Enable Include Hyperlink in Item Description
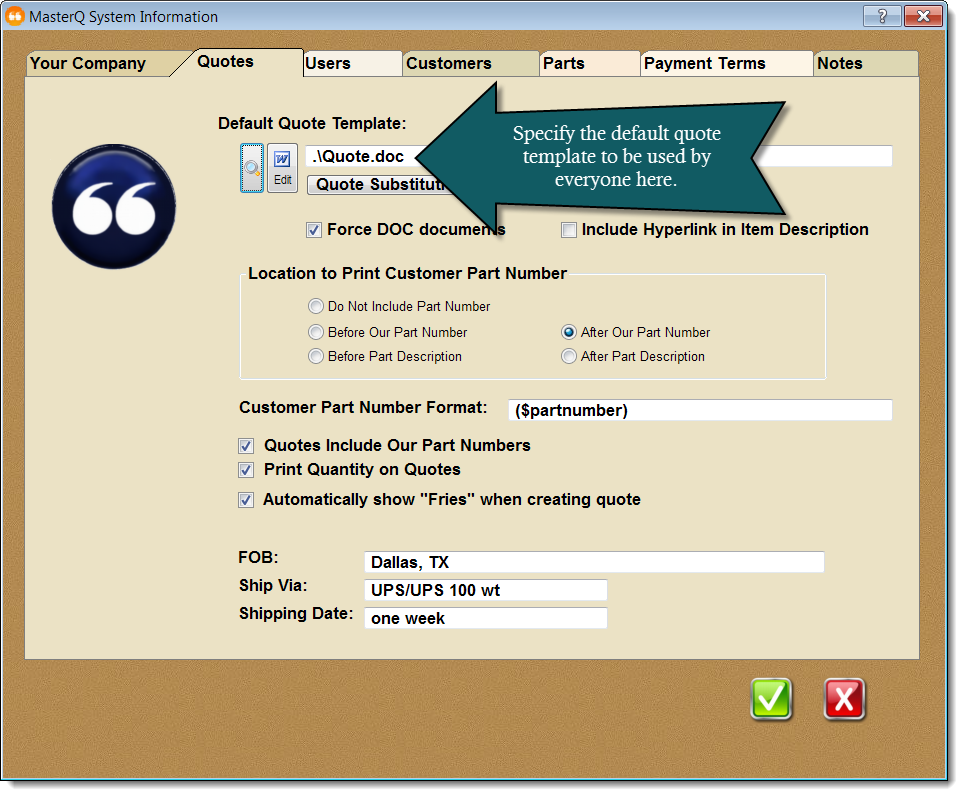963x796 pixels. (569, 230)
